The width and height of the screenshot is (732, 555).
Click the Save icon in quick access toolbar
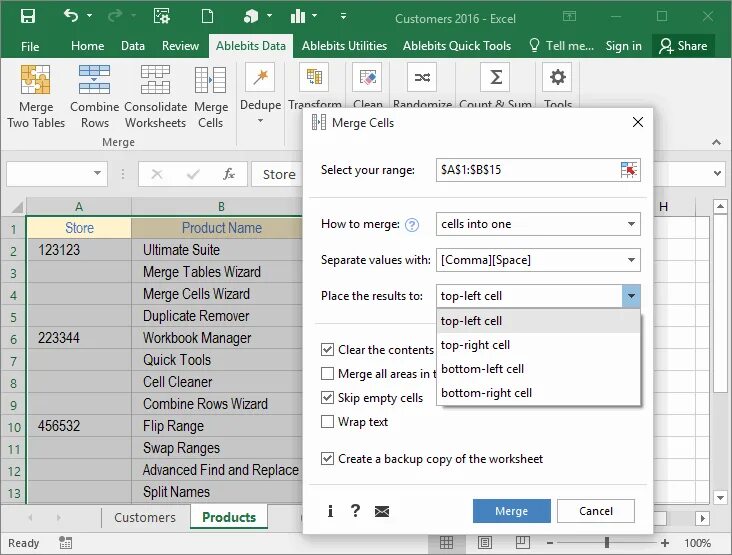point(28,17)
